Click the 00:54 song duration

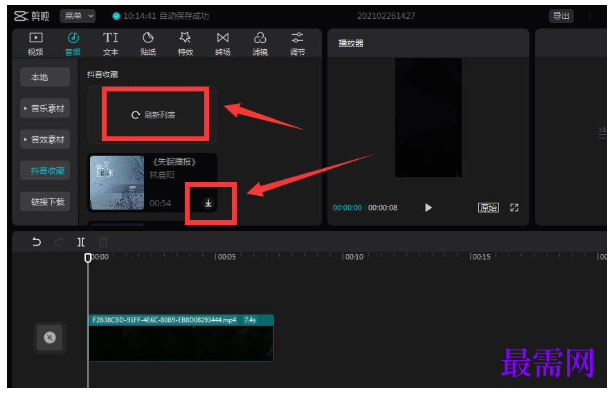(160, 203)
